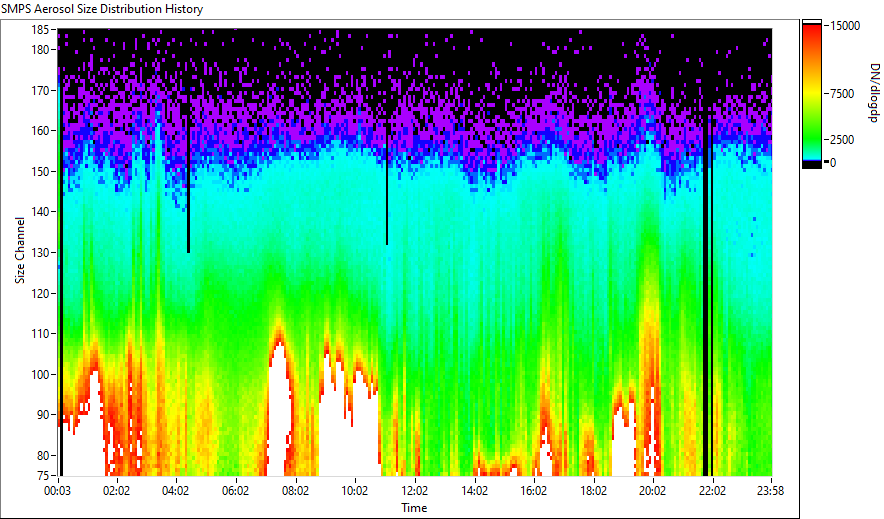Click the 75 size channel label
The width and height of the screenshot is (884, 519).
(43, 476)
